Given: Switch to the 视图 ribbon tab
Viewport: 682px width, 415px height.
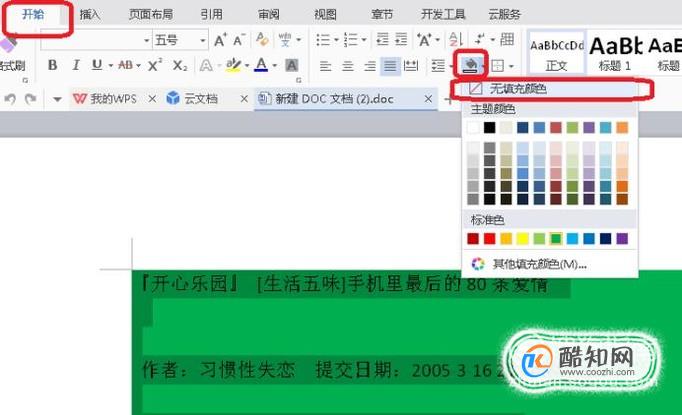Looking at the screenshot, I should 325,14.
